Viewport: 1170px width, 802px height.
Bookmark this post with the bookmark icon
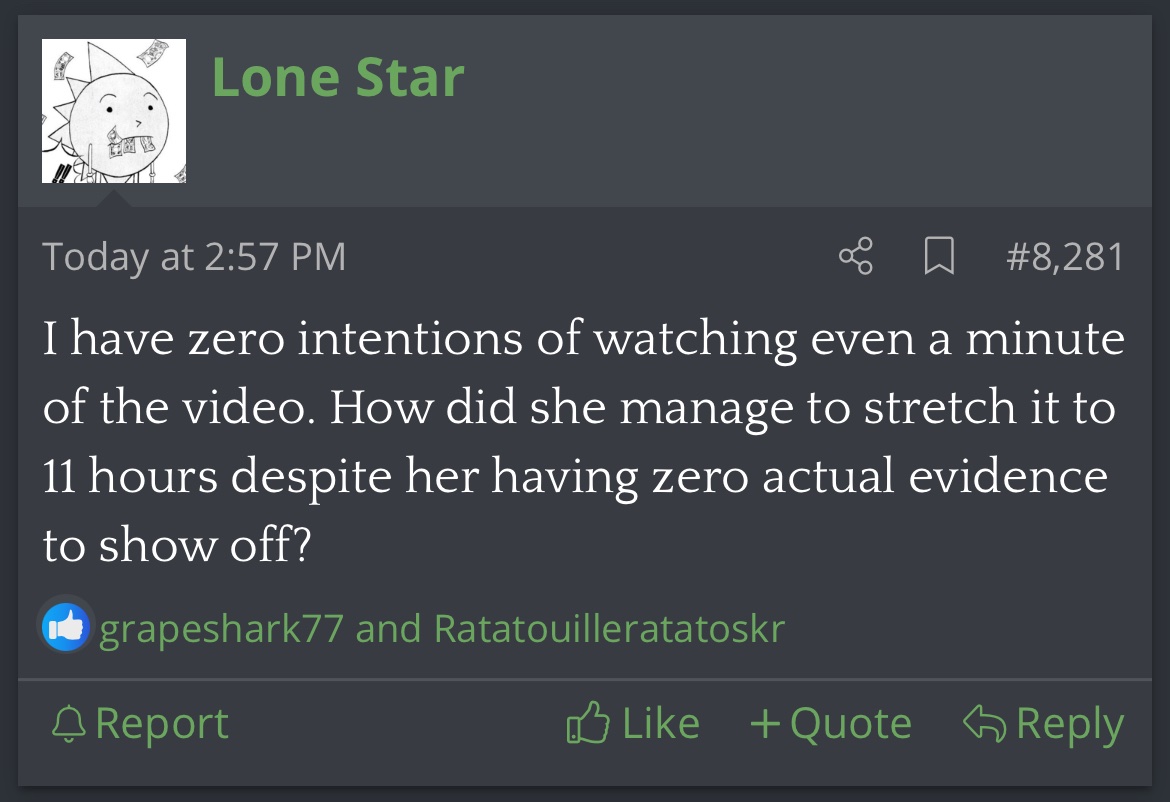pyautogui.click(x=939, y=256)
